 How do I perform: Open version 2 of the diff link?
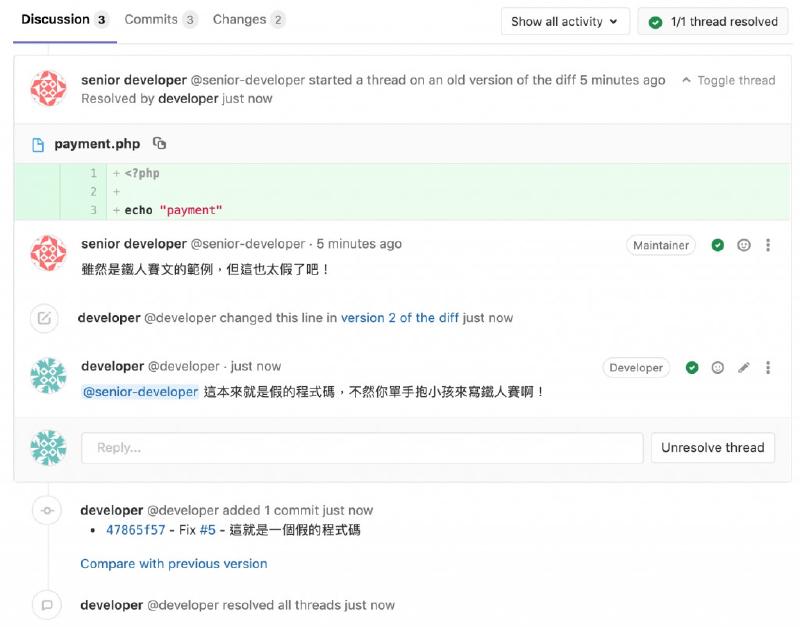point(399,318)
